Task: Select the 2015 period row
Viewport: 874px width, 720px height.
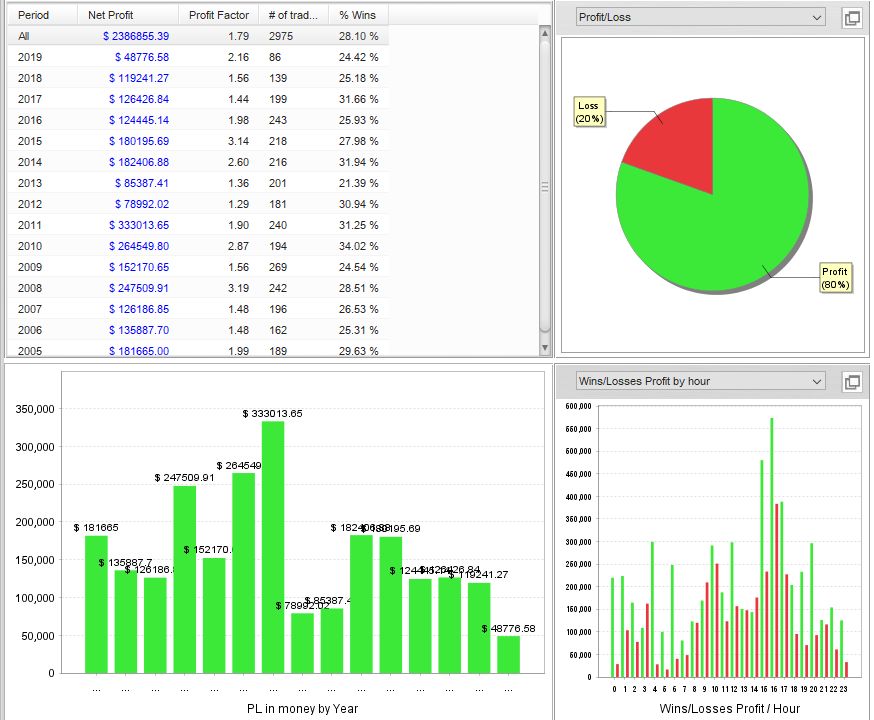Action: 198,141
